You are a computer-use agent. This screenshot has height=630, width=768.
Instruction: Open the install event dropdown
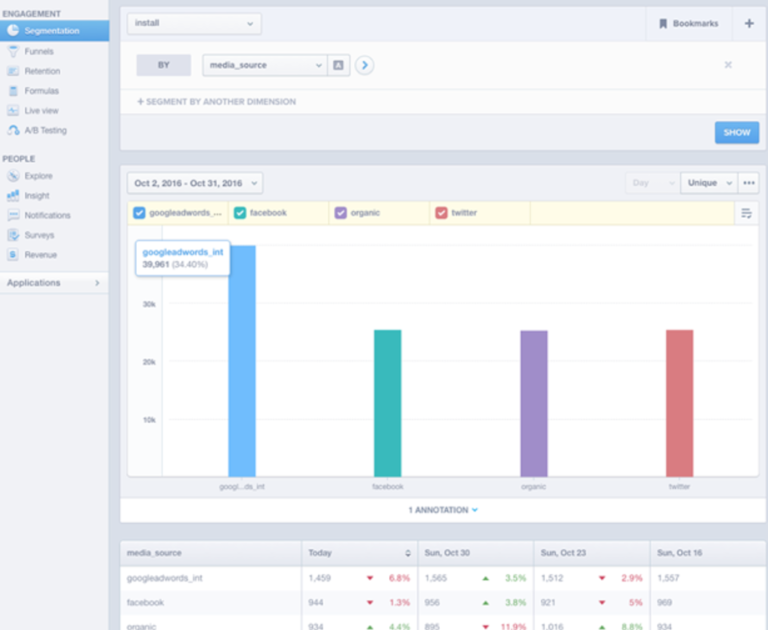click(194, 24)
